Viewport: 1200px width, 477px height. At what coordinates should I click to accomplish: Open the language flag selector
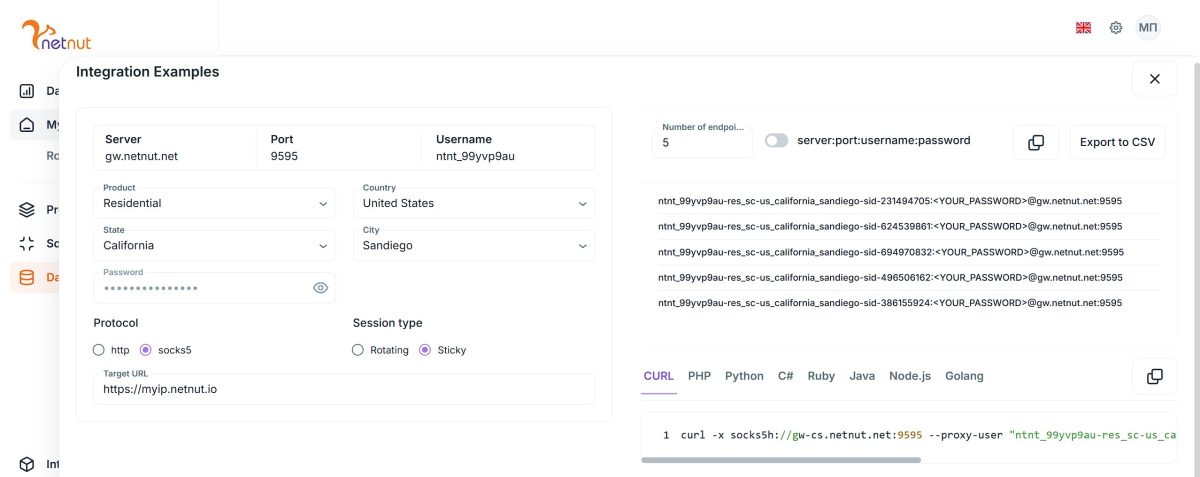1083,28
